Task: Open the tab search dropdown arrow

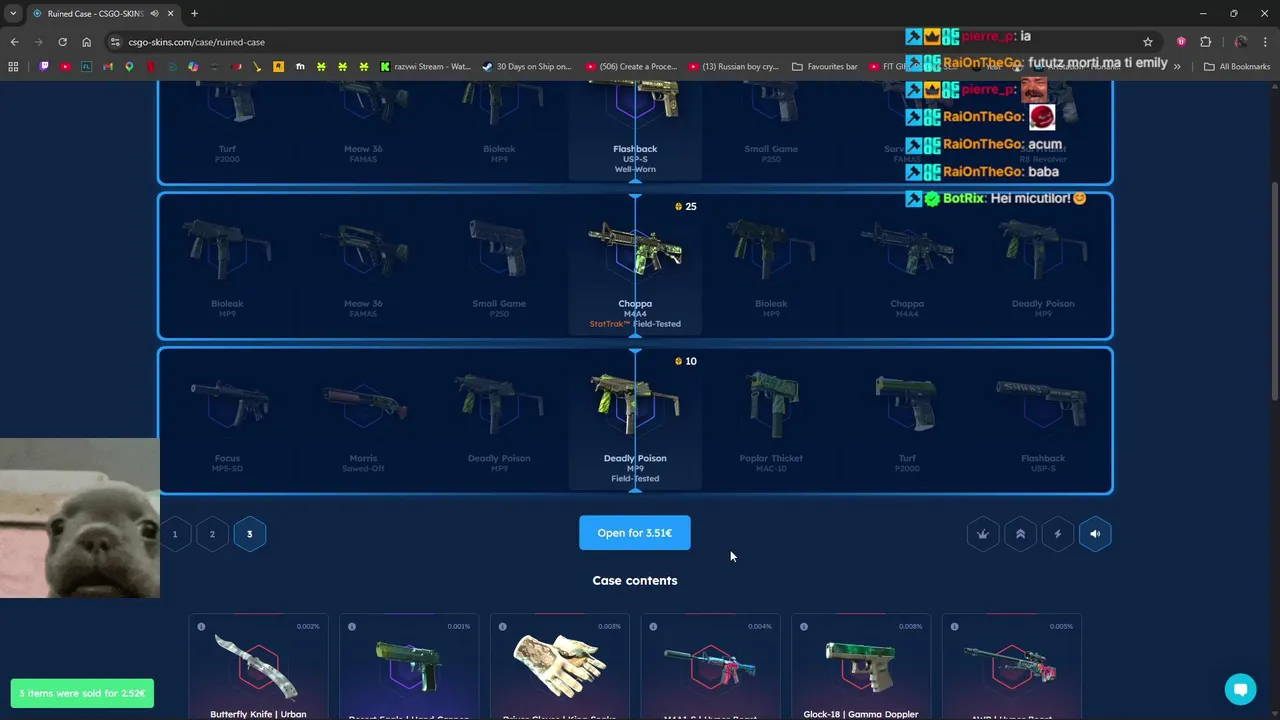Action: click(13, 13)
